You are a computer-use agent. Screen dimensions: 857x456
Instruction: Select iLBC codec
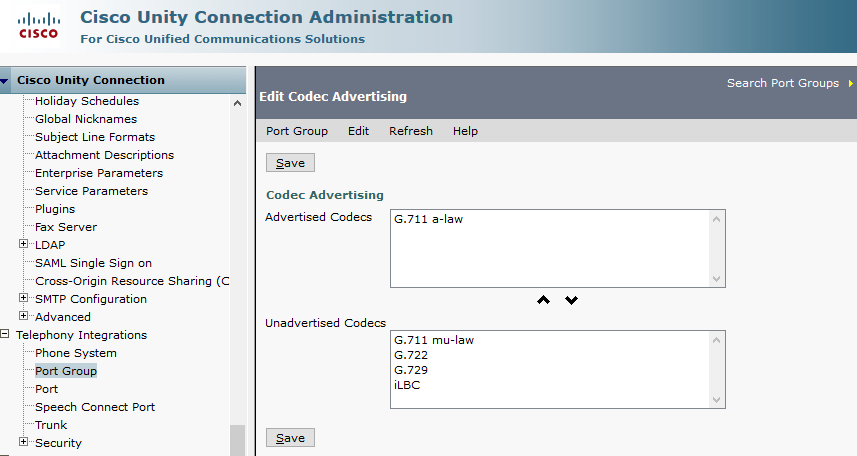pos(407,385)
